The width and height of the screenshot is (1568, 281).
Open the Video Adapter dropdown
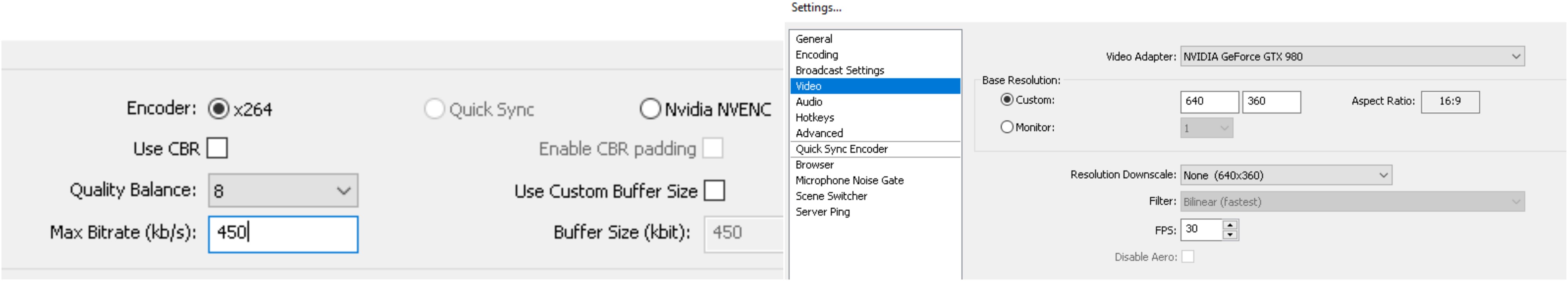coord(1352,56)
